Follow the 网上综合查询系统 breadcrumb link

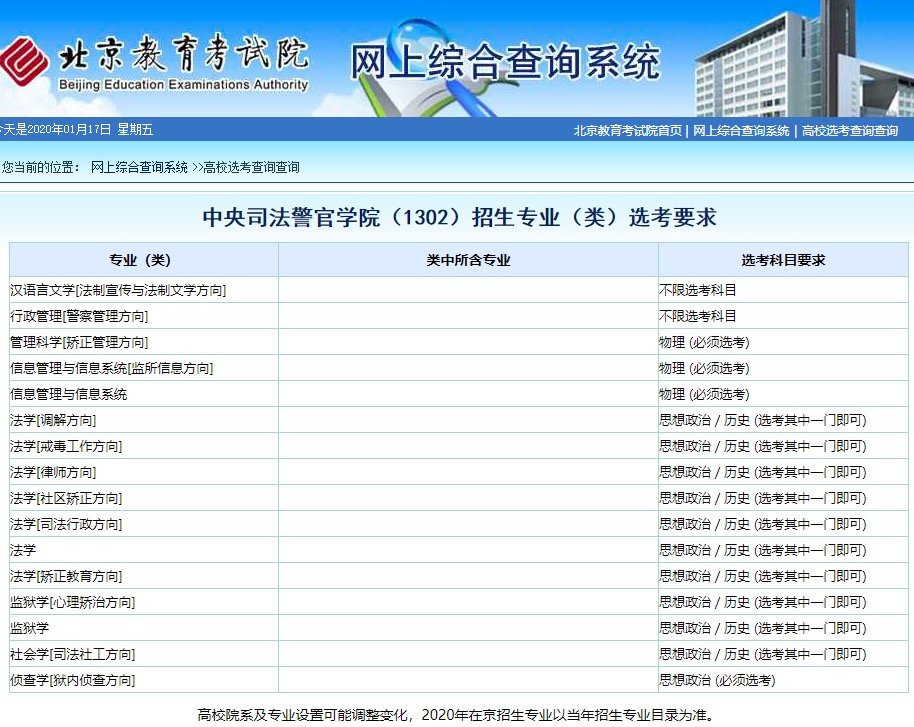tap(139, 167)
